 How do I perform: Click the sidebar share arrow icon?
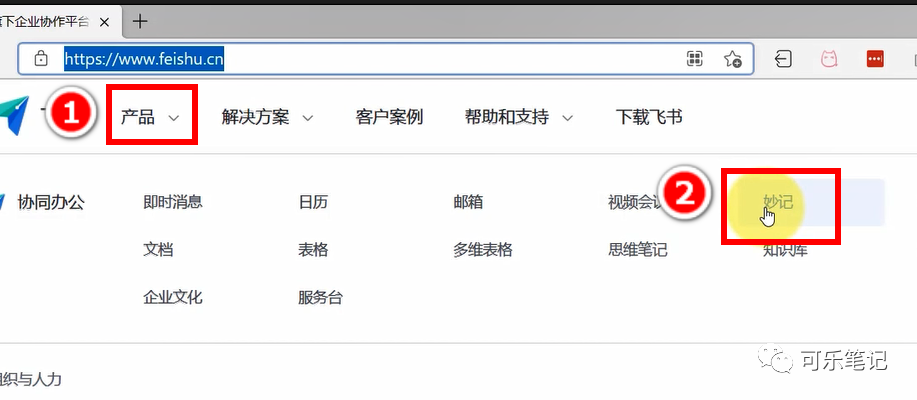[783, 58]
